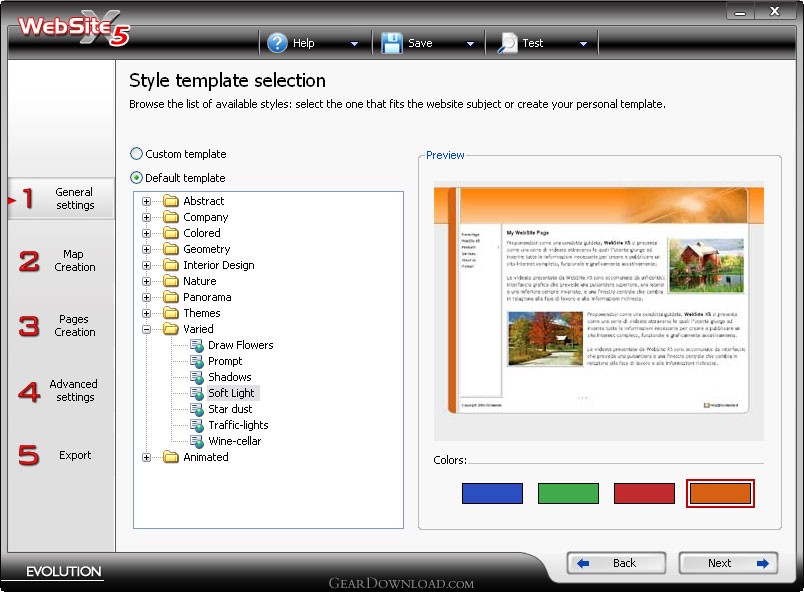This screenshot has height=592, width=804.
Task: Click the Varied folder icon
Action: coord(171,329)
